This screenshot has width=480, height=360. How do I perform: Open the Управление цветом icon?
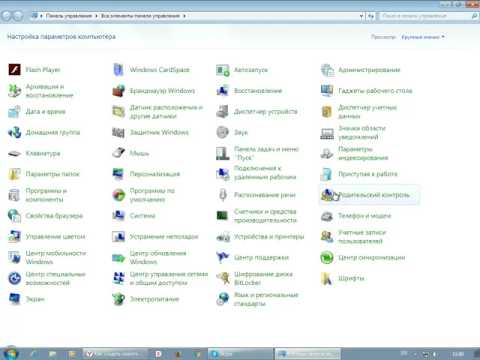(x=14, y=237)
